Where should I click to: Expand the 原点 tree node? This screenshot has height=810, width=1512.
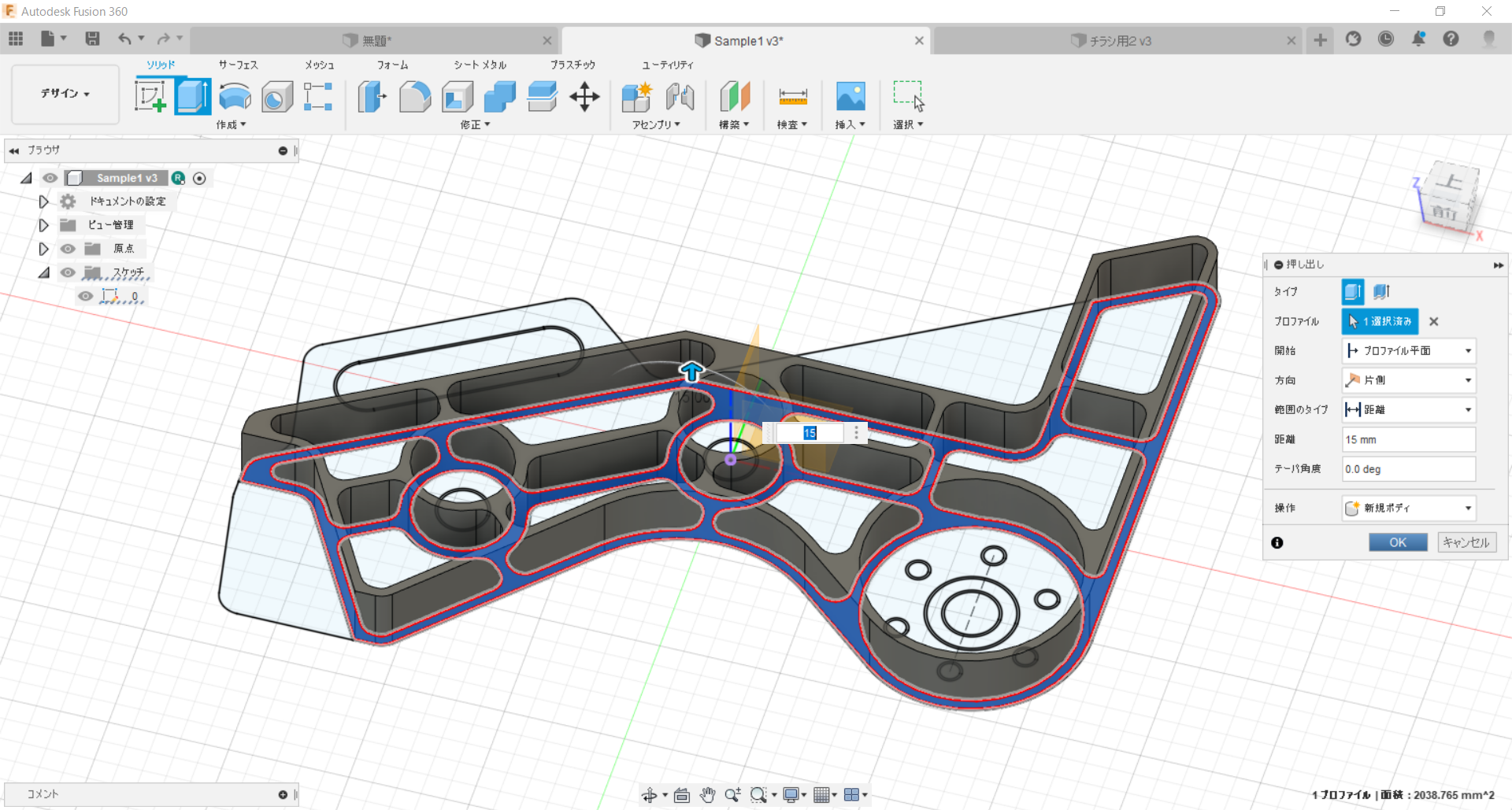click(x=44, y=249)
